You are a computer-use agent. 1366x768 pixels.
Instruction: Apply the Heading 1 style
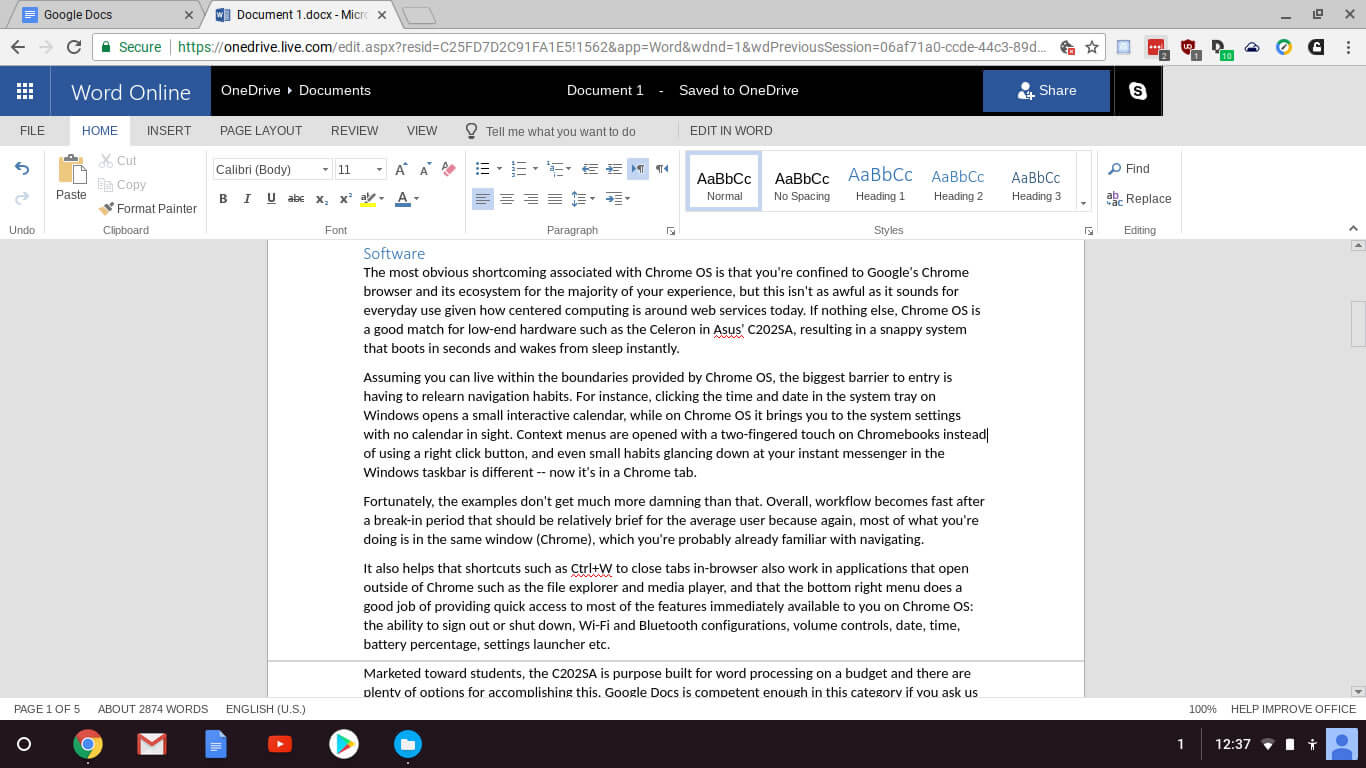click(880, 181)
